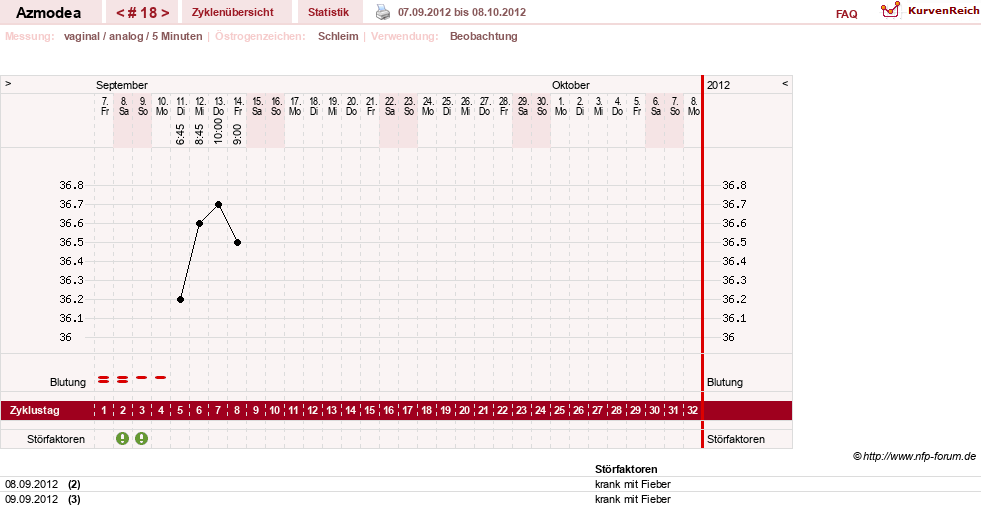981x528 pixels.
Task: Click the Störfaktoren table column header
Action: pyautogui.click(x=626, y=469)
